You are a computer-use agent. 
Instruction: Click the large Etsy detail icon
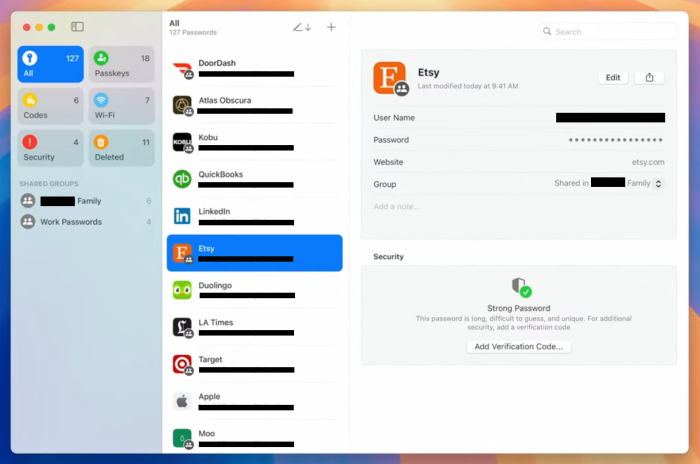tap(390, 78)
